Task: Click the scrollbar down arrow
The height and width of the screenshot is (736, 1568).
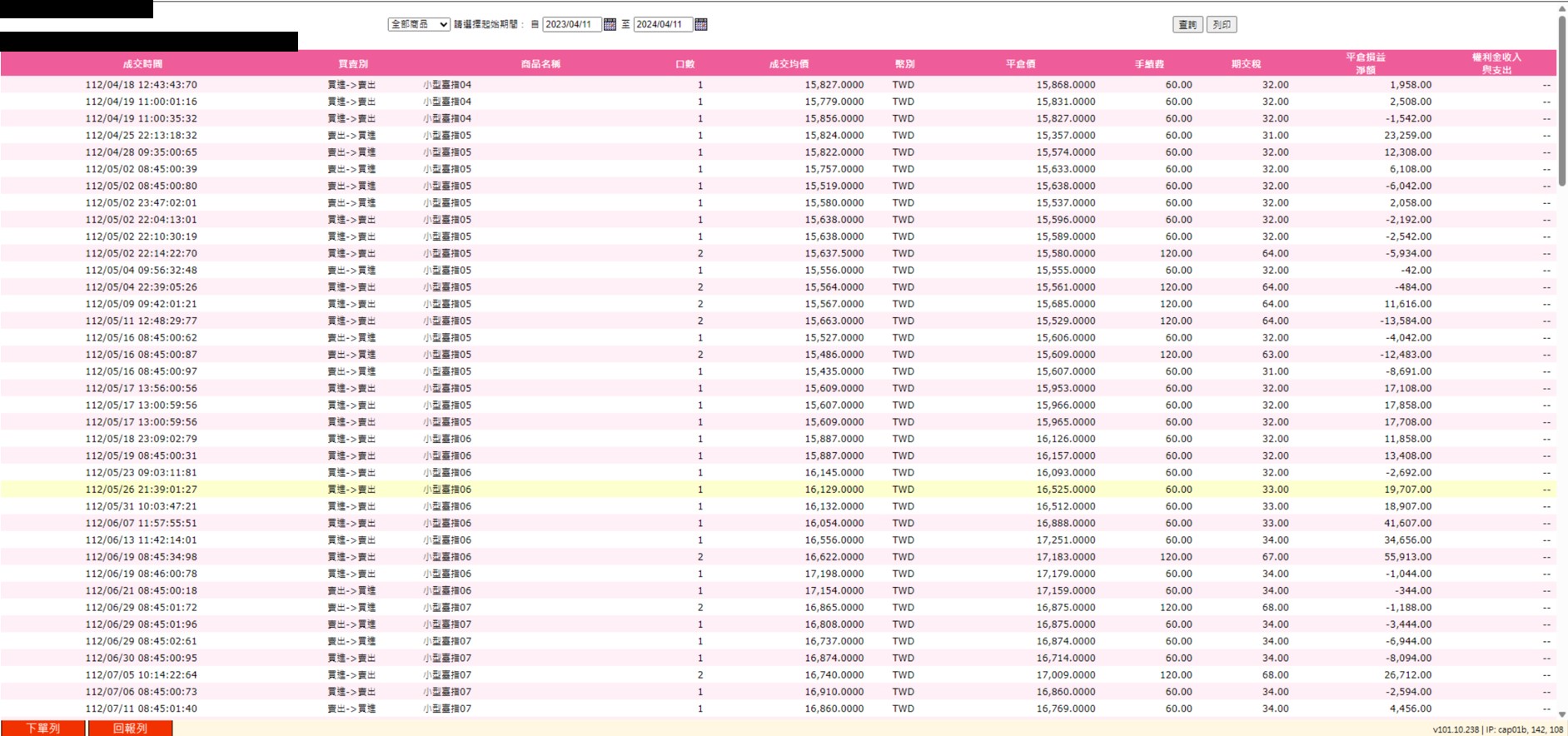Action: (x=1562, y=714)
